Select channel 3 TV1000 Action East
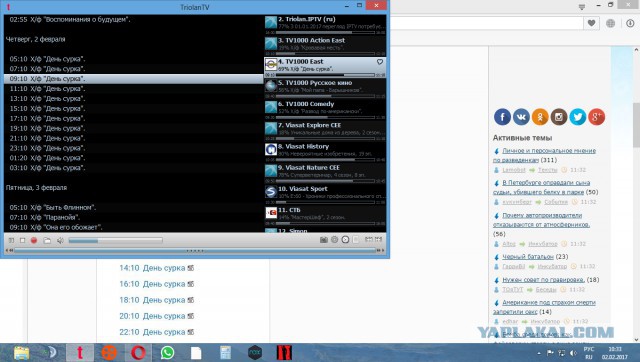The height and width of the screenshot is (362, 640). click(x=325, y=47)
